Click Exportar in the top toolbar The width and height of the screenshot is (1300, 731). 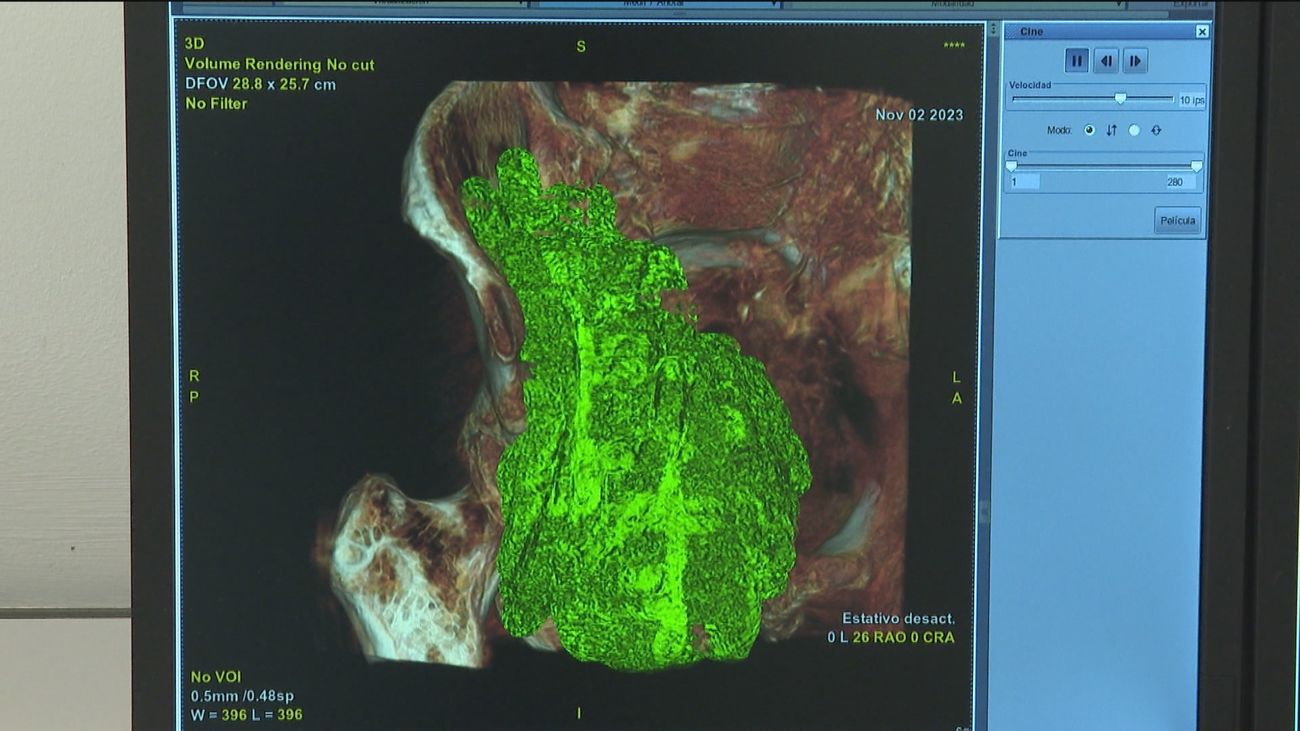[1190, 3]
